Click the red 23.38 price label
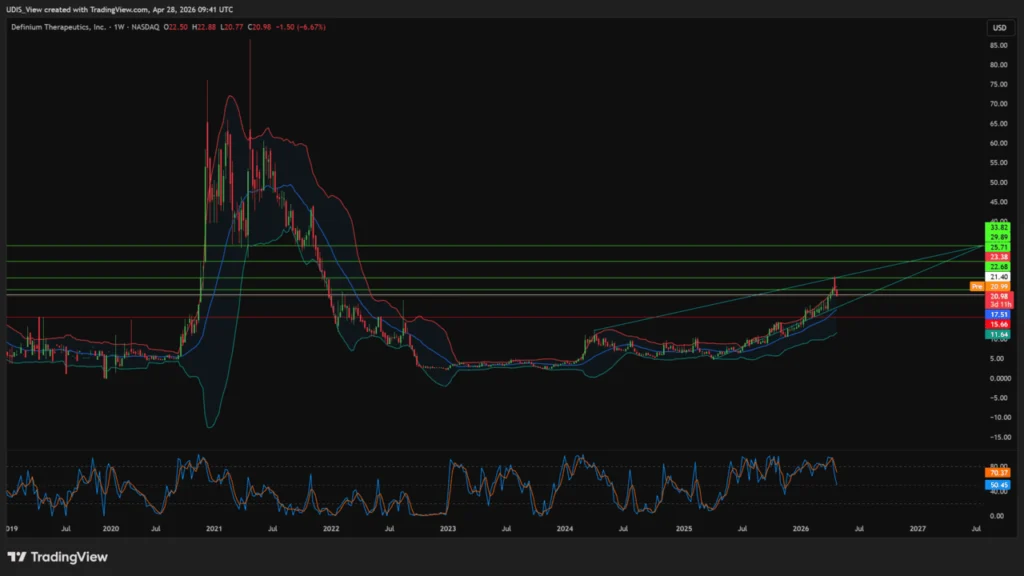 point(999,257)
